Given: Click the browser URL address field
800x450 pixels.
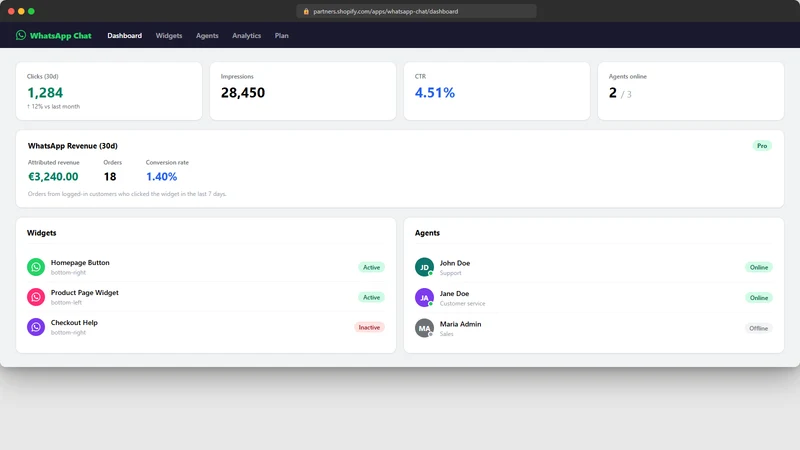Looking at the screenshot, I should click(416, 11).
